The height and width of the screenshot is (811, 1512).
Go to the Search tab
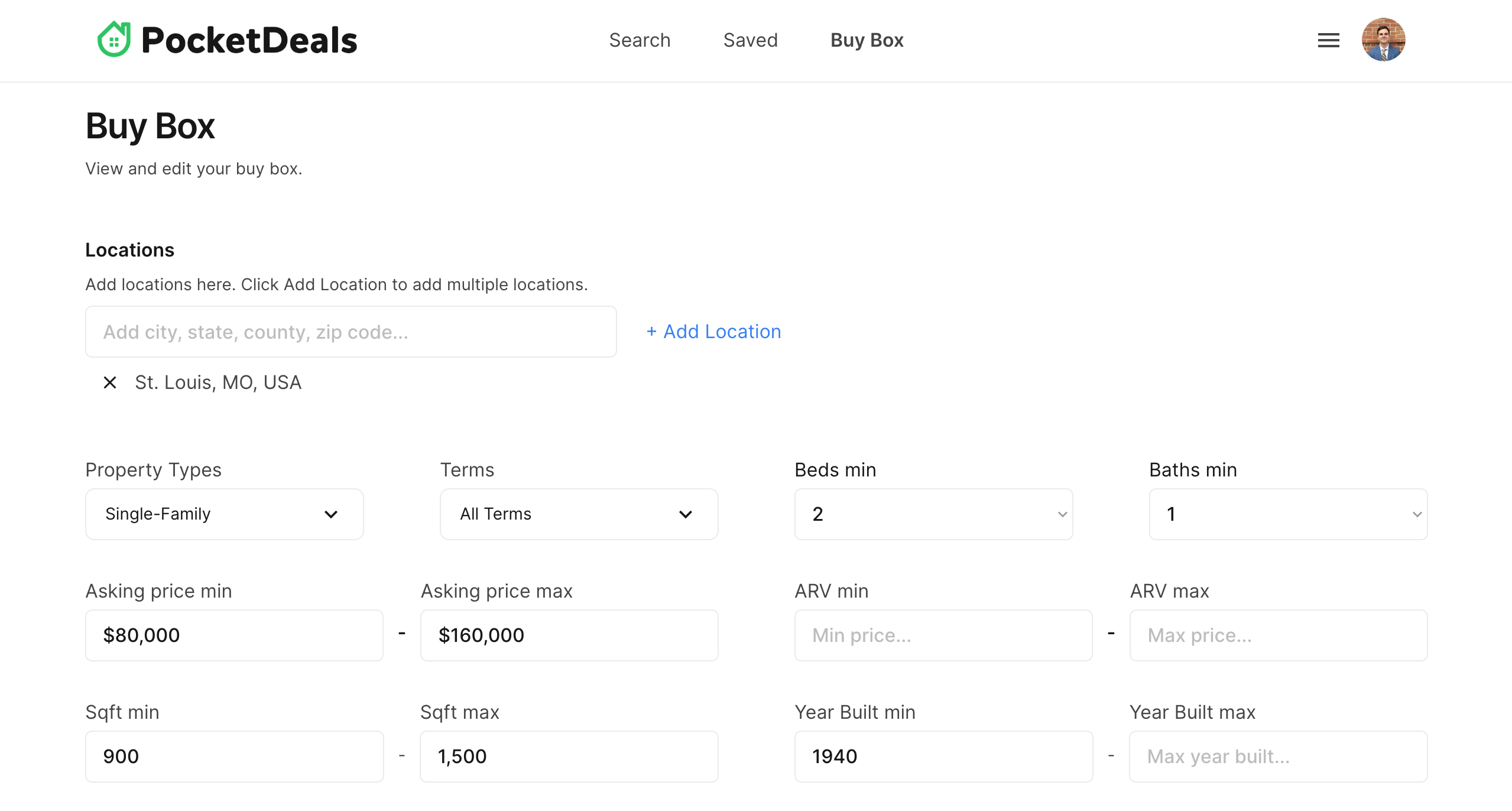(640, 40)
